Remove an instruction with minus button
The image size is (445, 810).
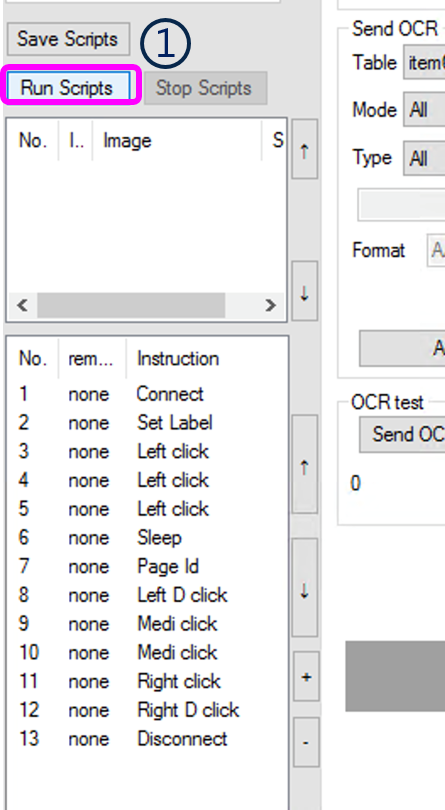tap(306, 742)
